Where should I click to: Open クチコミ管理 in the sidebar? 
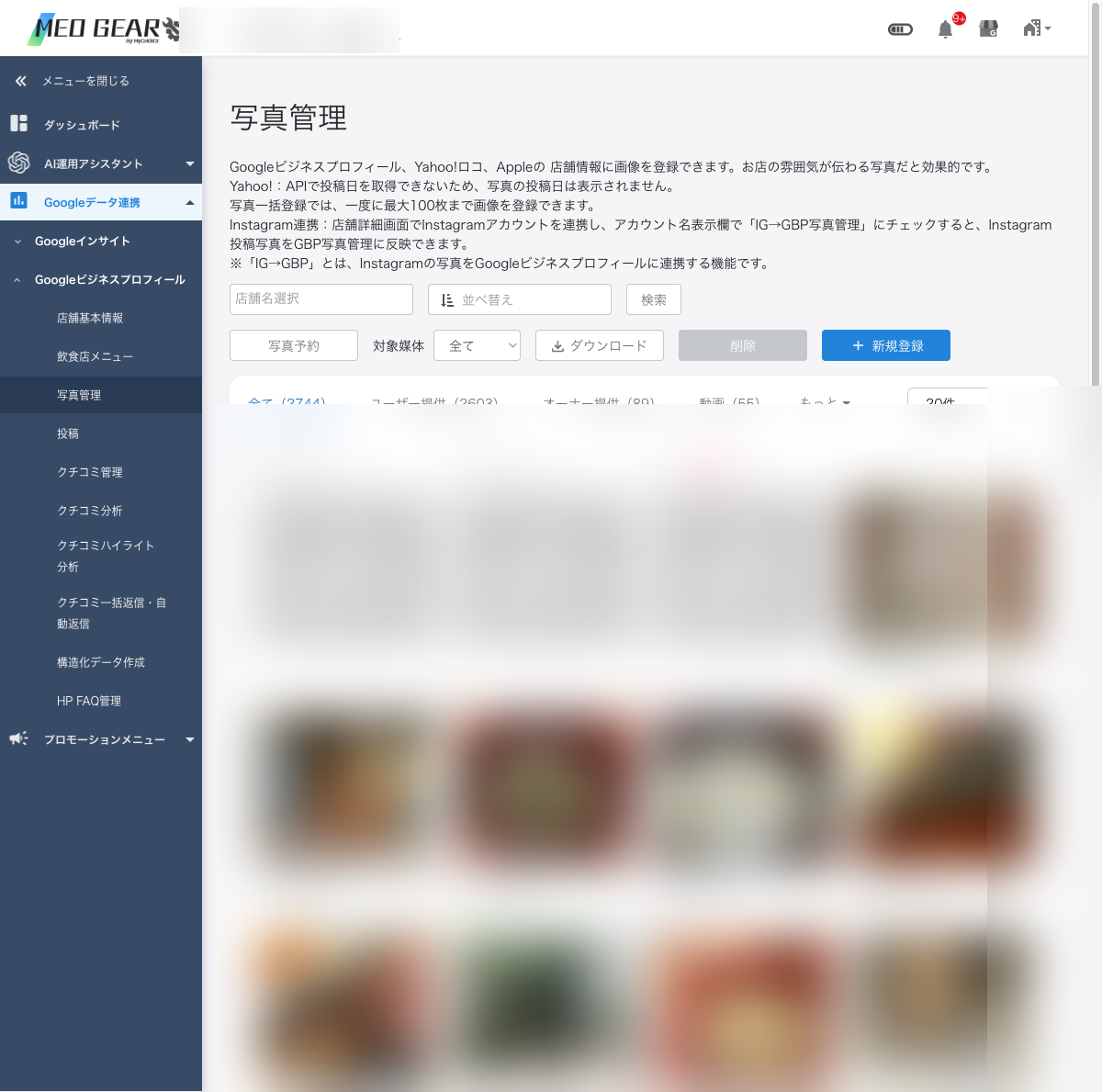click(x=90, y=472)
